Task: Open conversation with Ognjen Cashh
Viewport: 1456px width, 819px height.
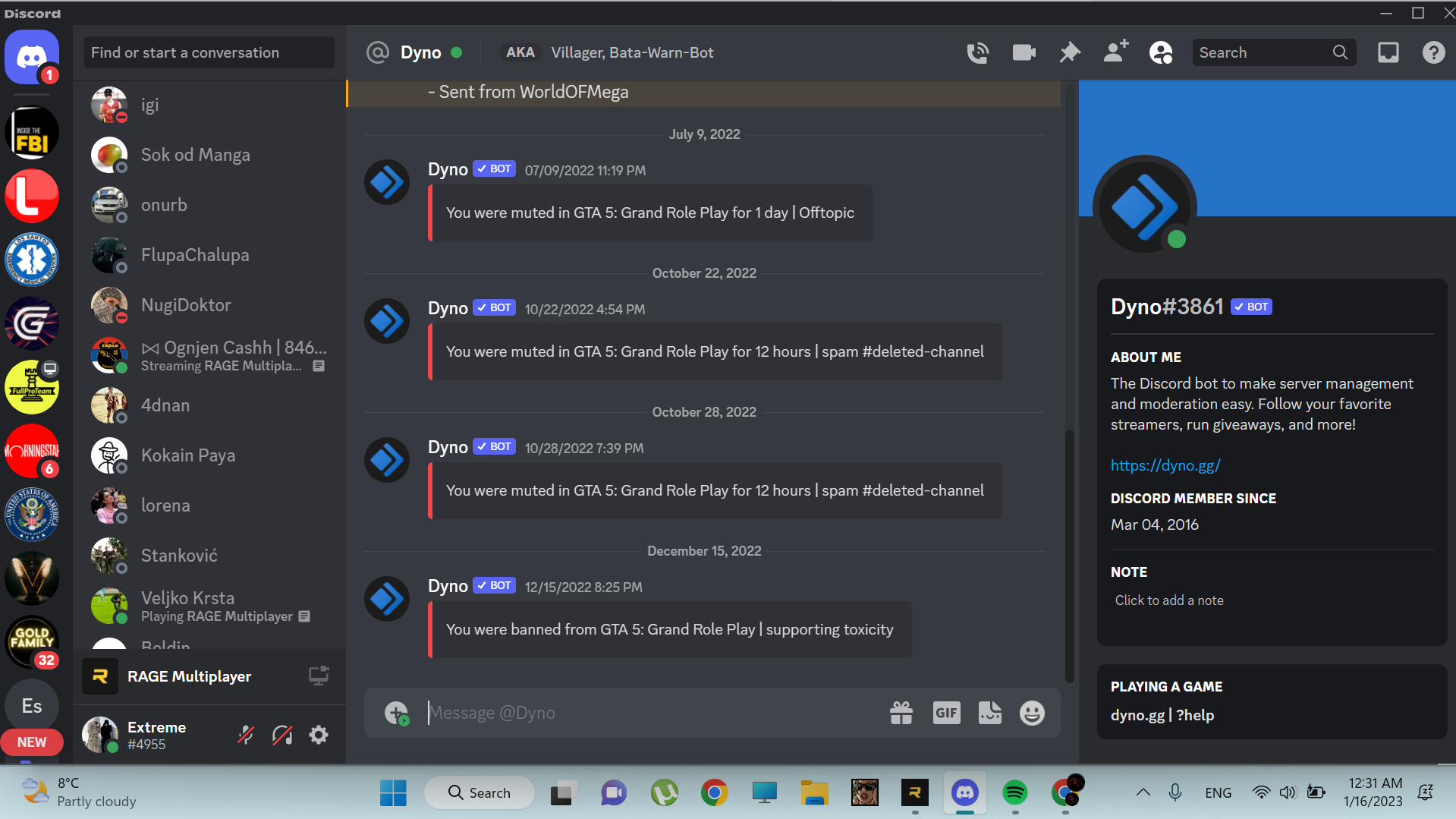Action: click(209, 355)
